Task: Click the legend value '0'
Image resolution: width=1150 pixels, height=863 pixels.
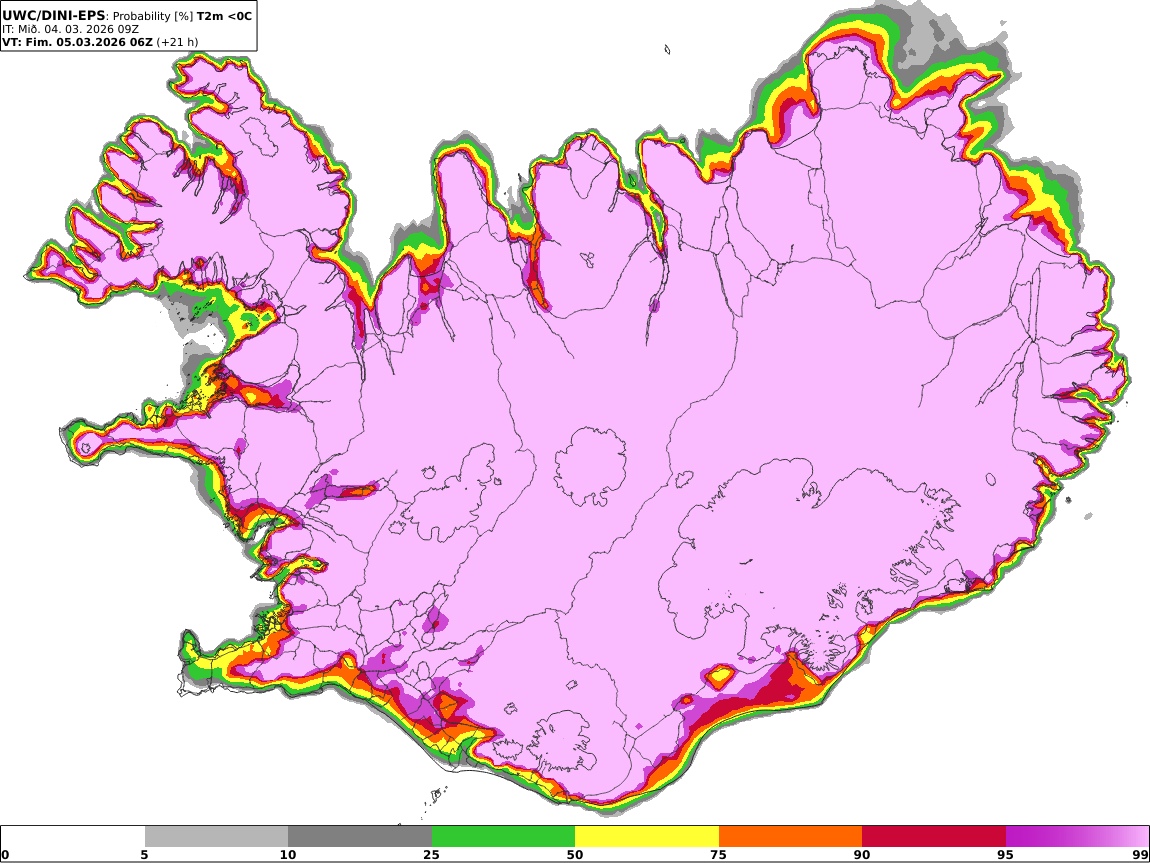Action: tap(5, 855)
